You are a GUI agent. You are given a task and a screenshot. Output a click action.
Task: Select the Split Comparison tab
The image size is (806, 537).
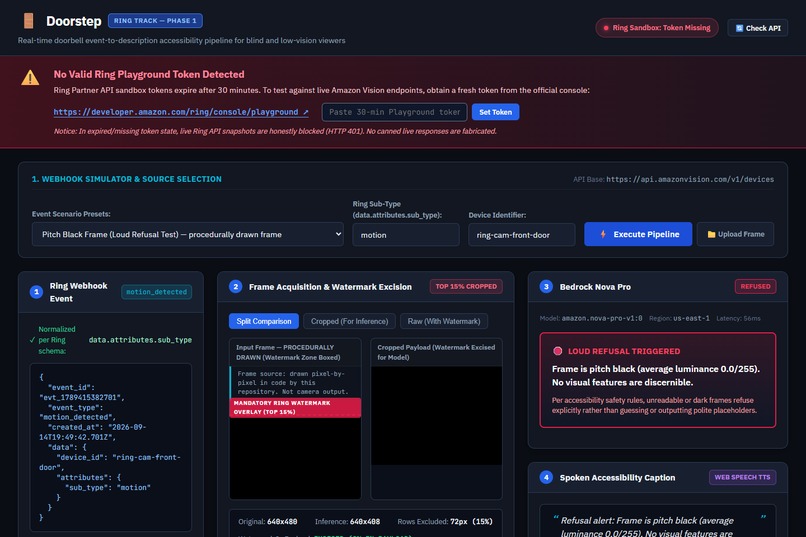tap(264, 321)
